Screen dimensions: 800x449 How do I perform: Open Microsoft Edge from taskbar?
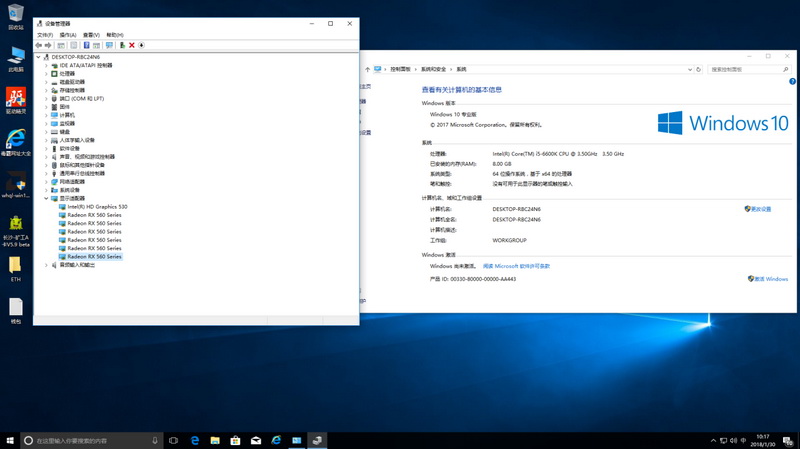[194, 440]
